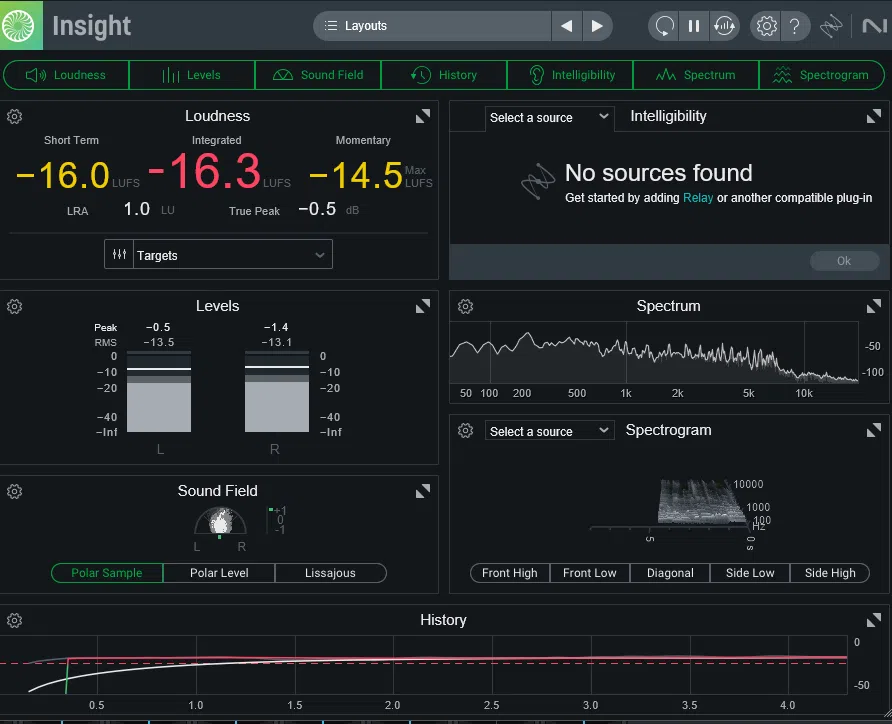Click right channel RMS value -13.1
Image resolution: width=892 pixels, height=724 pixels.
point(276,342)
